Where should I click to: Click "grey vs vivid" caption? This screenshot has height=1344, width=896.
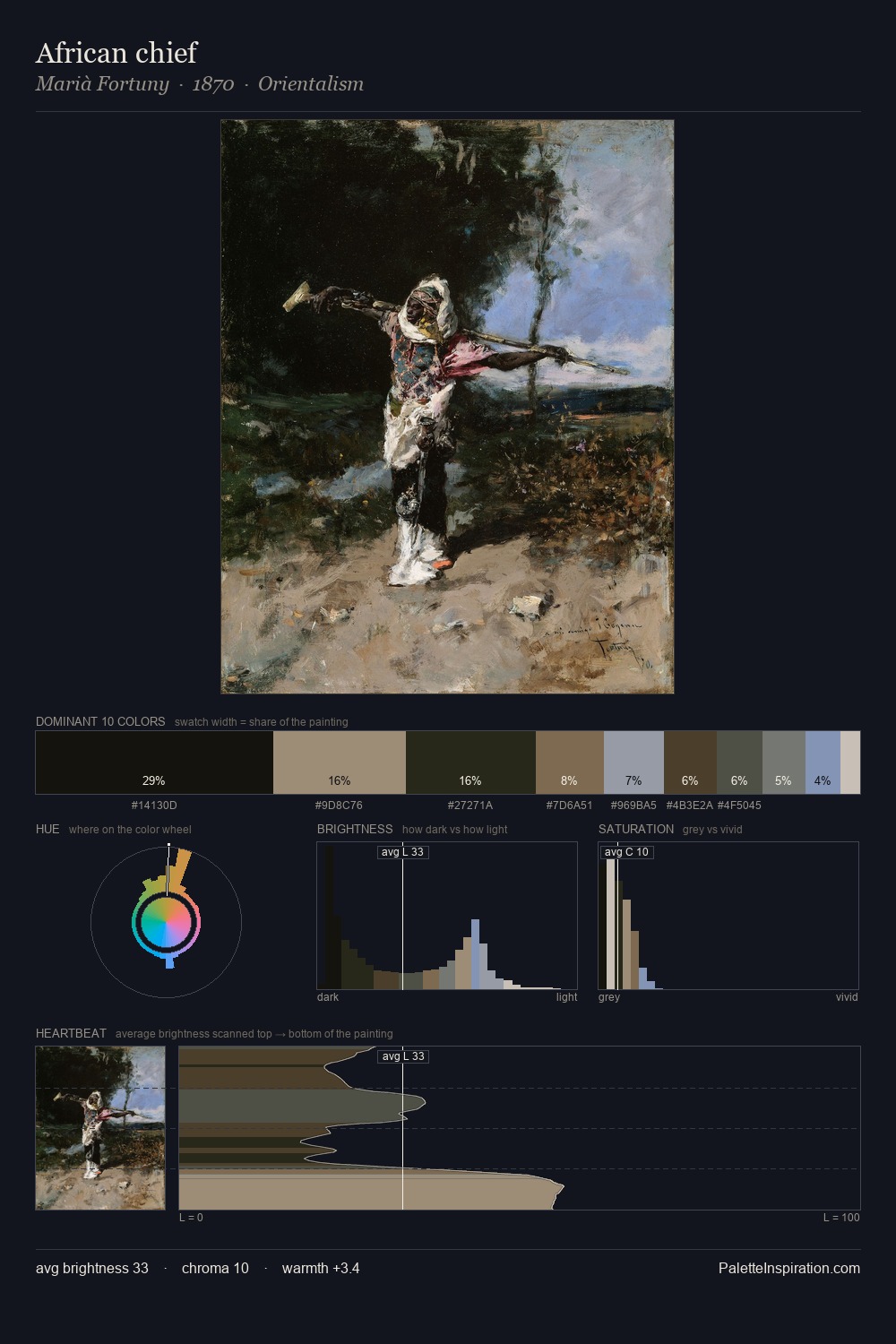click(x=712, y=830)
